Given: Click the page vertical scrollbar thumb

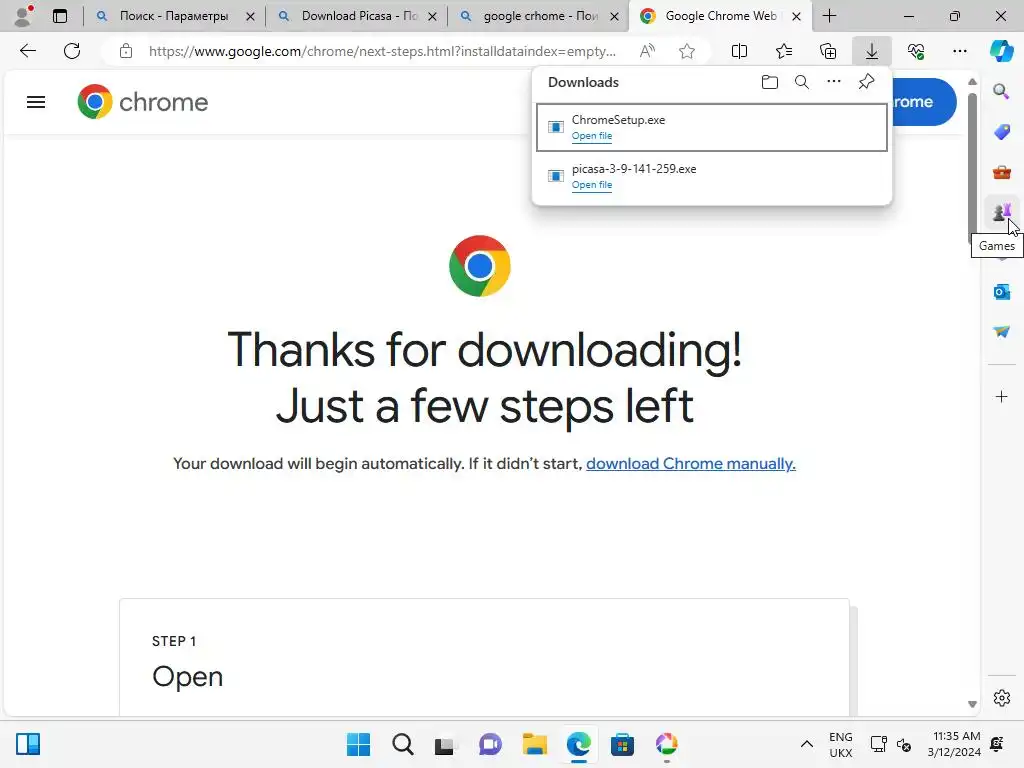Looking at the screenshot, I should pos(972,168).
